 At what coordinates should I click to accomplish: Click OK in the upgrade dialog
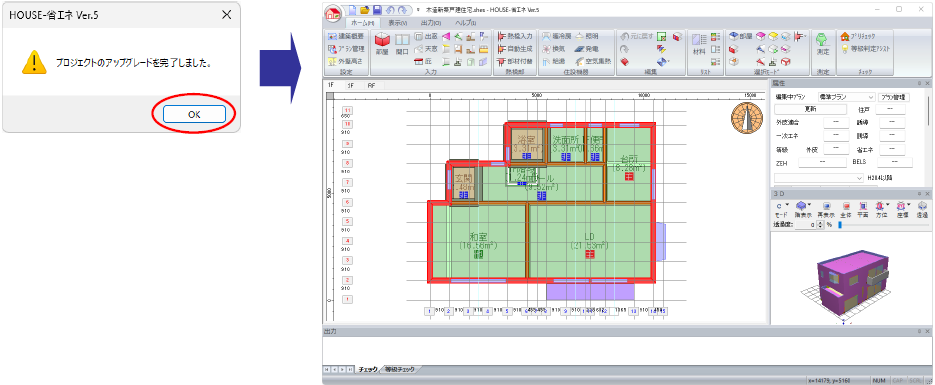(x=194, y=114)
